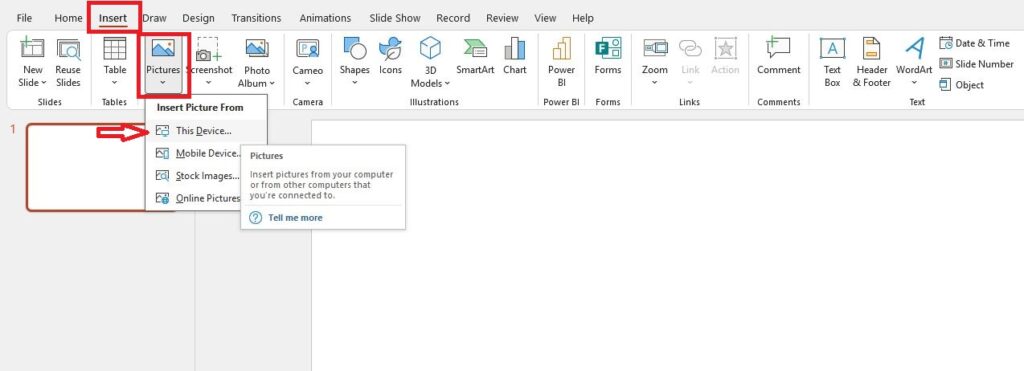
Task: Click the Cameo camera icon
Action: (308, 48)
